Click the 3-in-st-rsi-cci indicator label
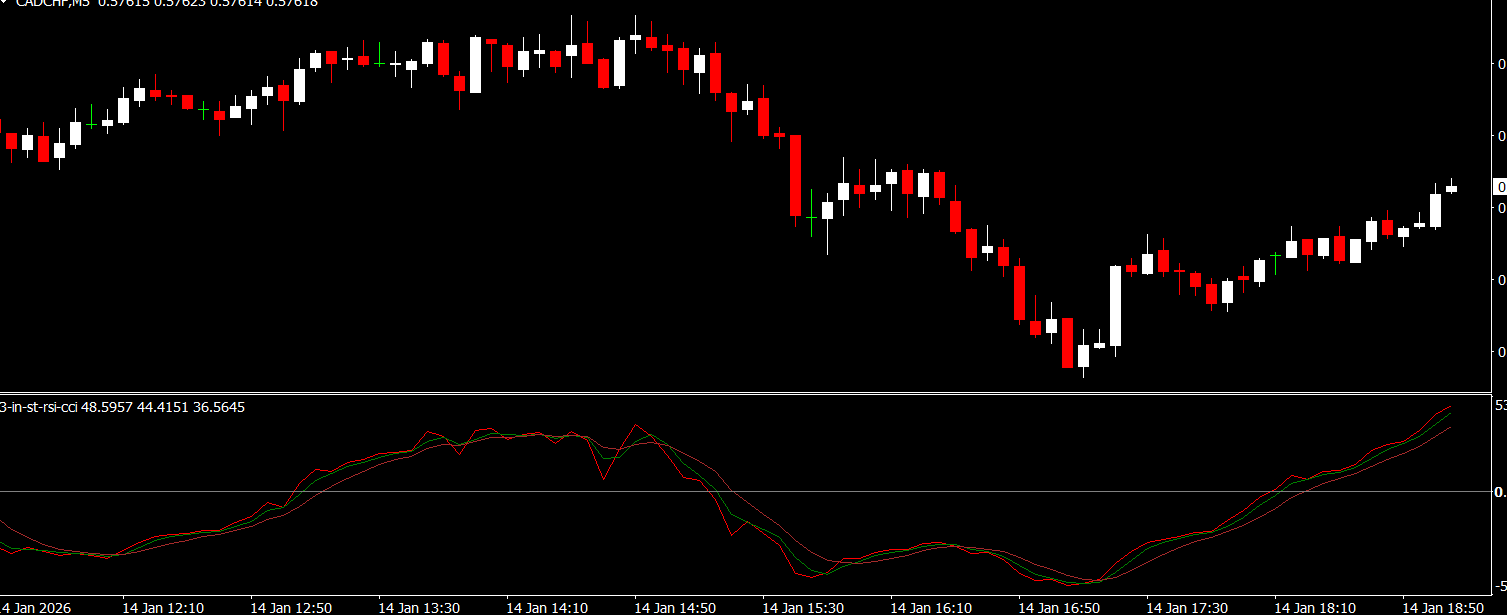The height and width of the screenshot is (615, 1507). [x=38, y=407]
